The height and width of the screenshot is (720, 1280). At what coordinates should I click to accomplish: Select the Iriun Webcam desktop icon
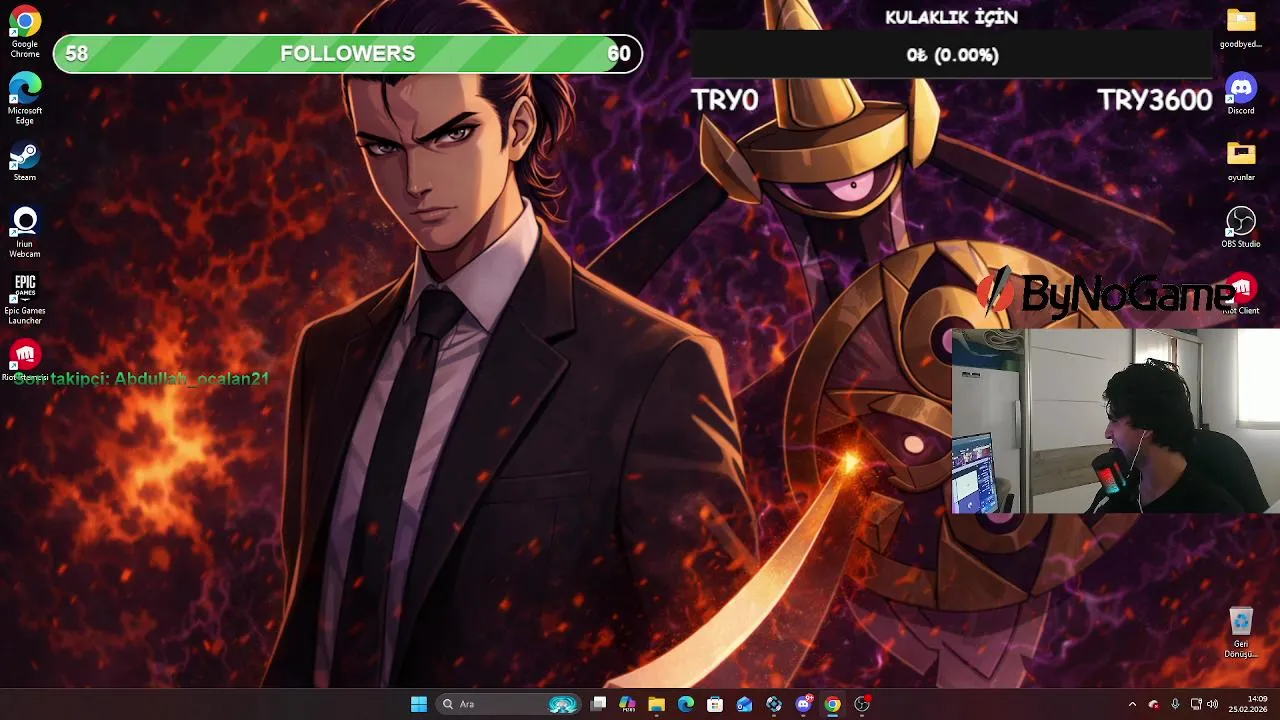[25, 232]
